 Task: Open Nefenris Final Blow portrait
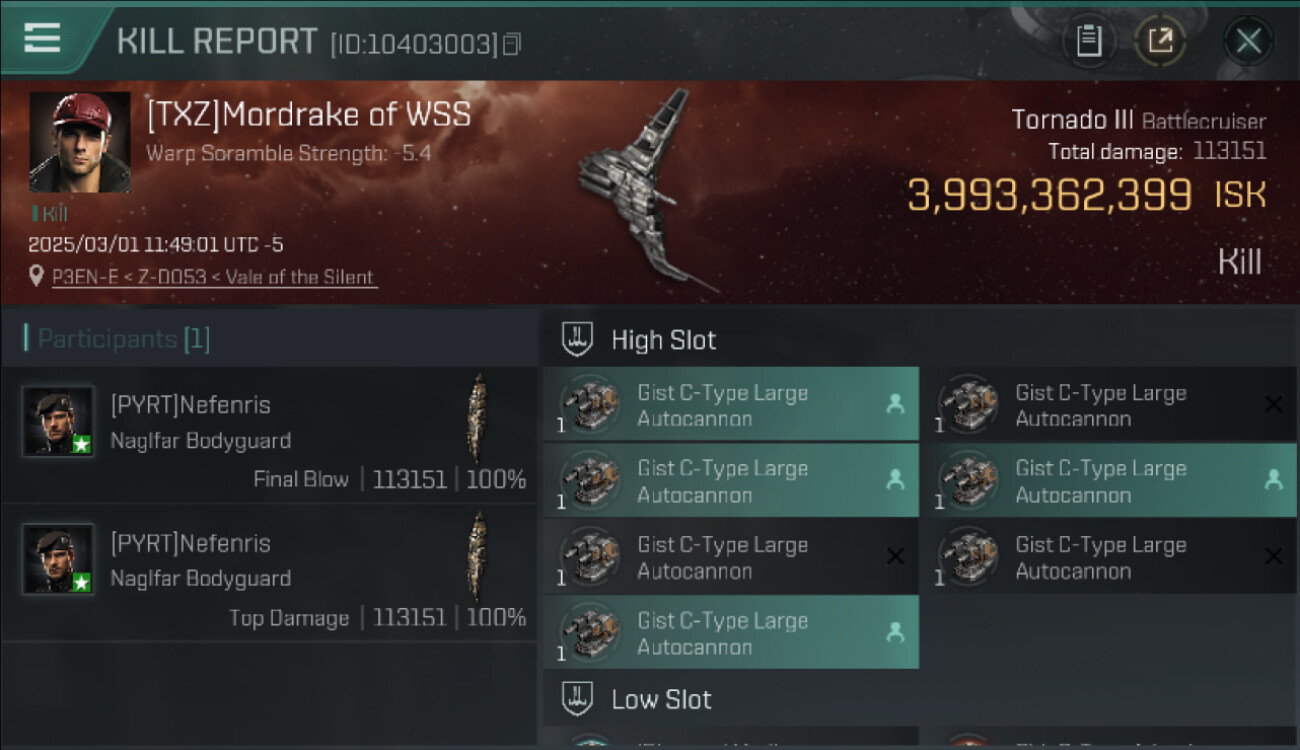pos(59,421)
